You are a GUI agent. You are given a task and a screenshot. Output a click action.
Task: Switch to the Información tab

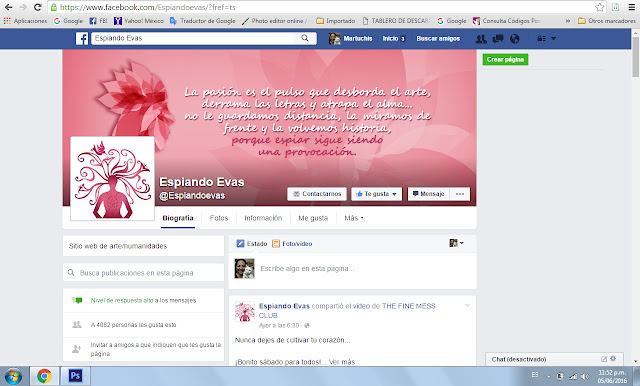(x=263, y=218)
